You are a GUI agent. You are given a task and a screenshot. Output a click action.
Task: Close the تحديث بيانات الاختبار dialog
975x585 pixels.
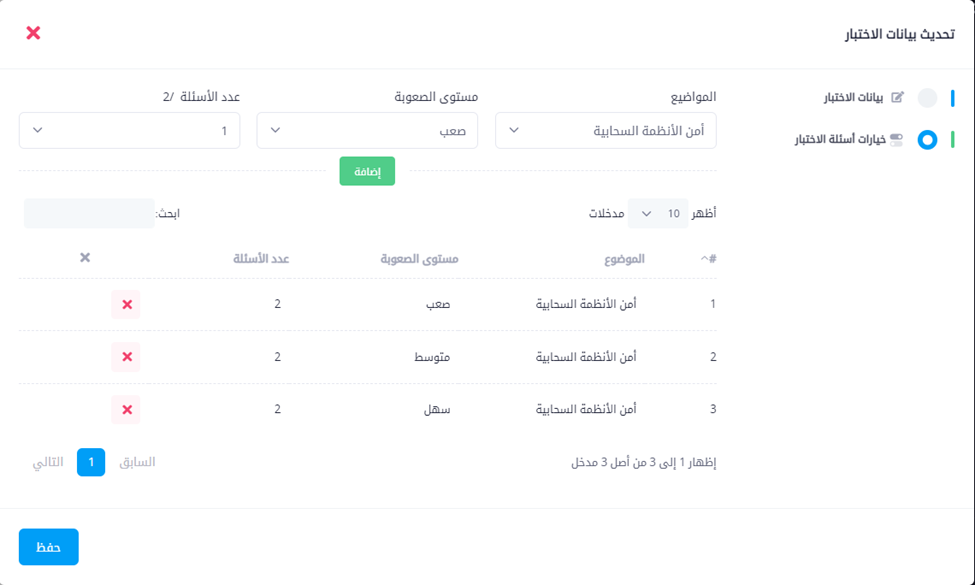(x=33, y=33)
